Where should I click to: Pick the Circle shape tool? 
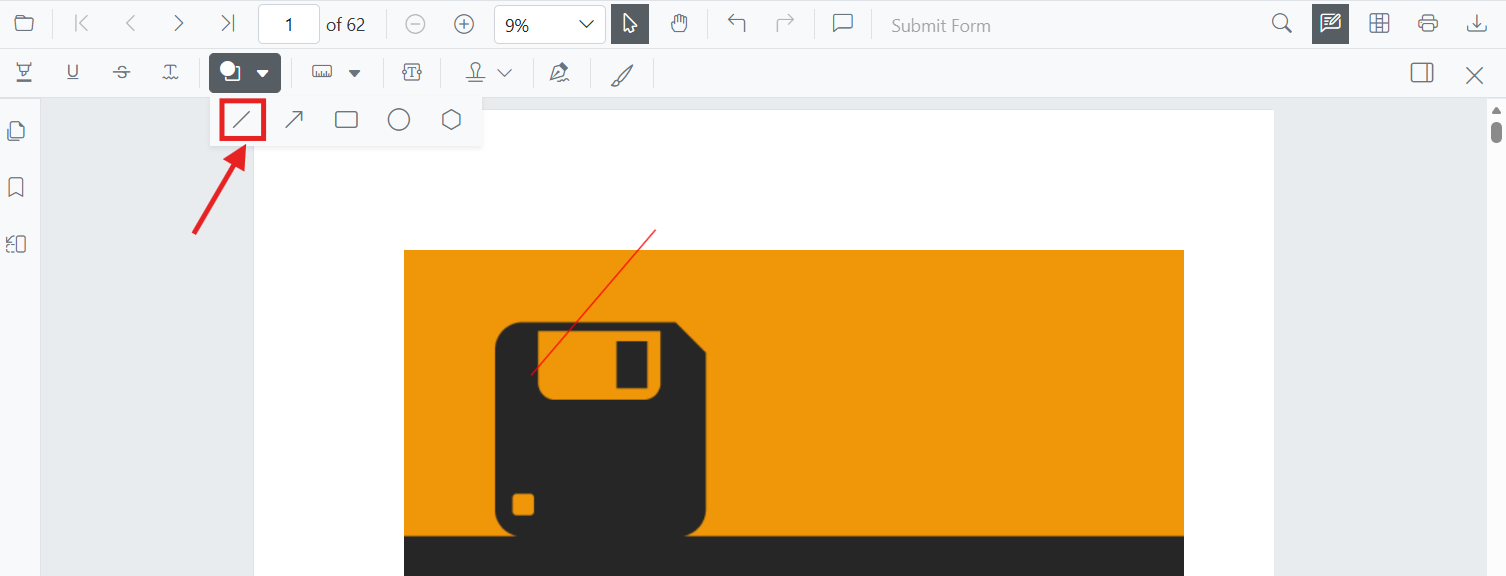399,120
